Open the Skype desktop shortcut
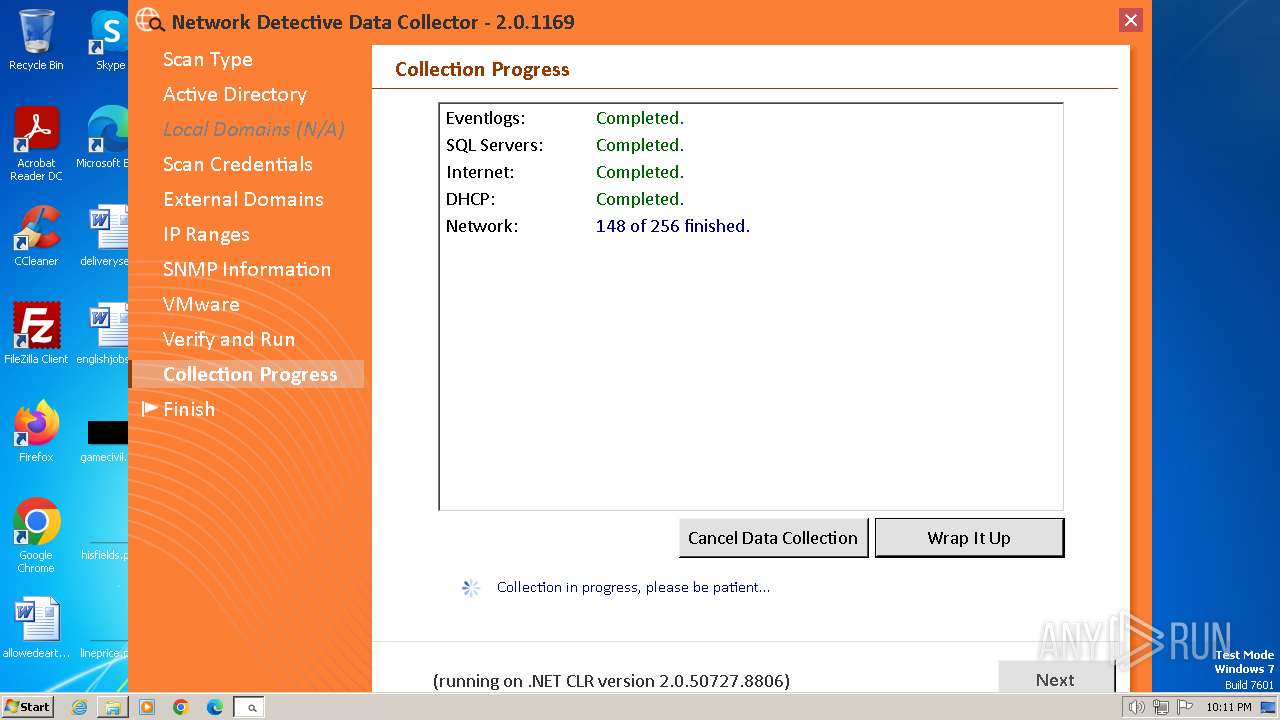 click(x=110, y=40)
